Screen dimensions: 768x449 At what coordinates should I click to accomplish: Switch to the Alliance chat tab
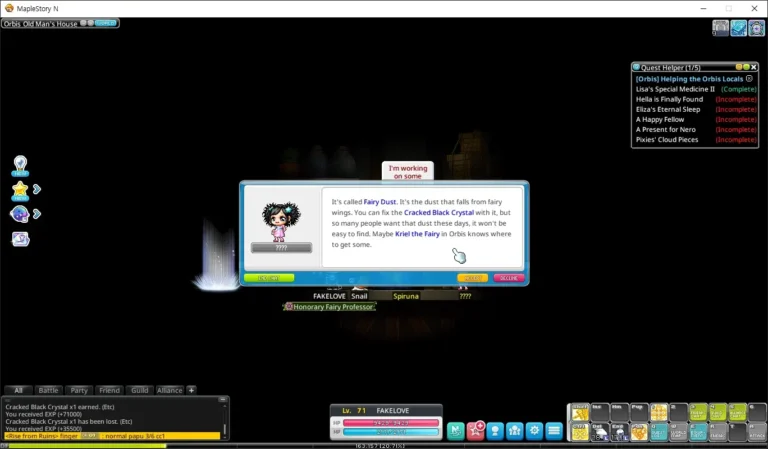pyautogui.click(x=169, y=390)
